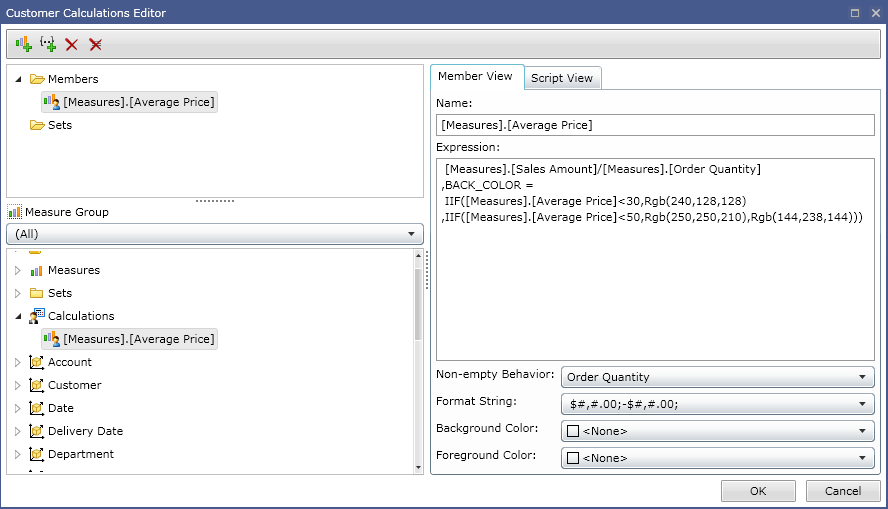Maximize the Customer Calculations Editor window
This screenshot has height=509, width=888.
855,12
